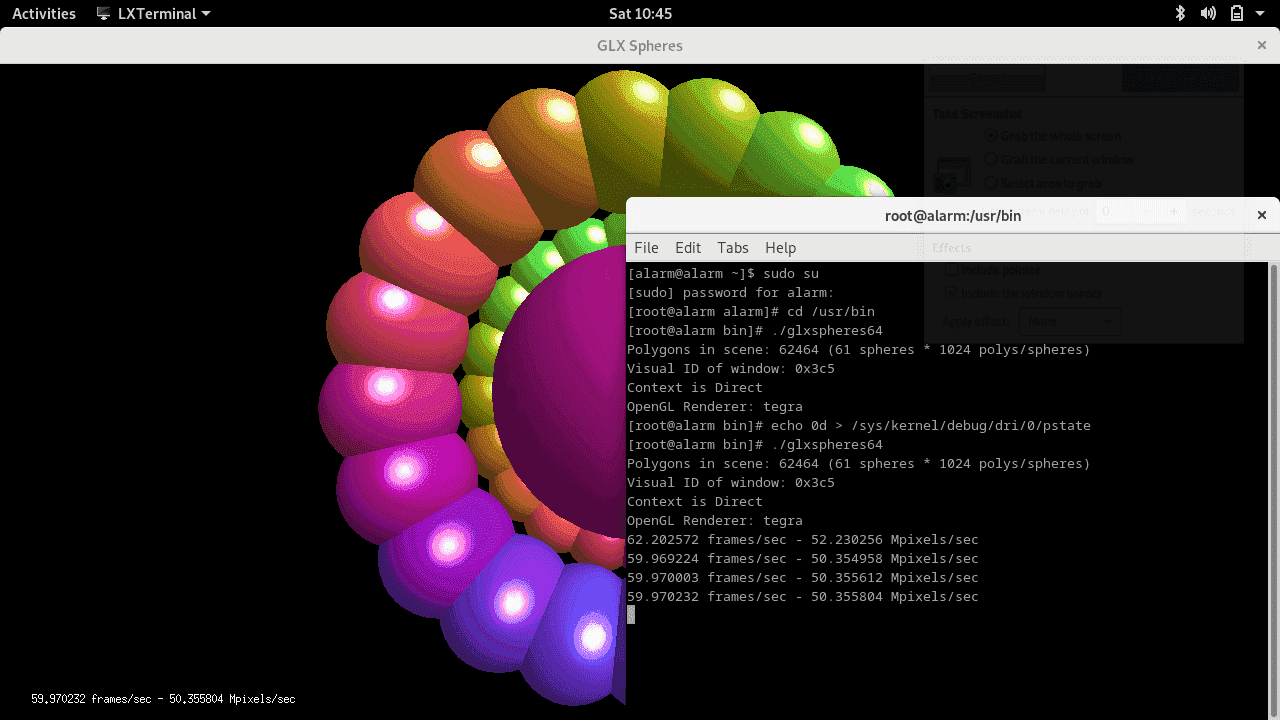Screen dimensions: 1280x720
Task: Open the File menu in LXTerminal
Action: point(646,248)
